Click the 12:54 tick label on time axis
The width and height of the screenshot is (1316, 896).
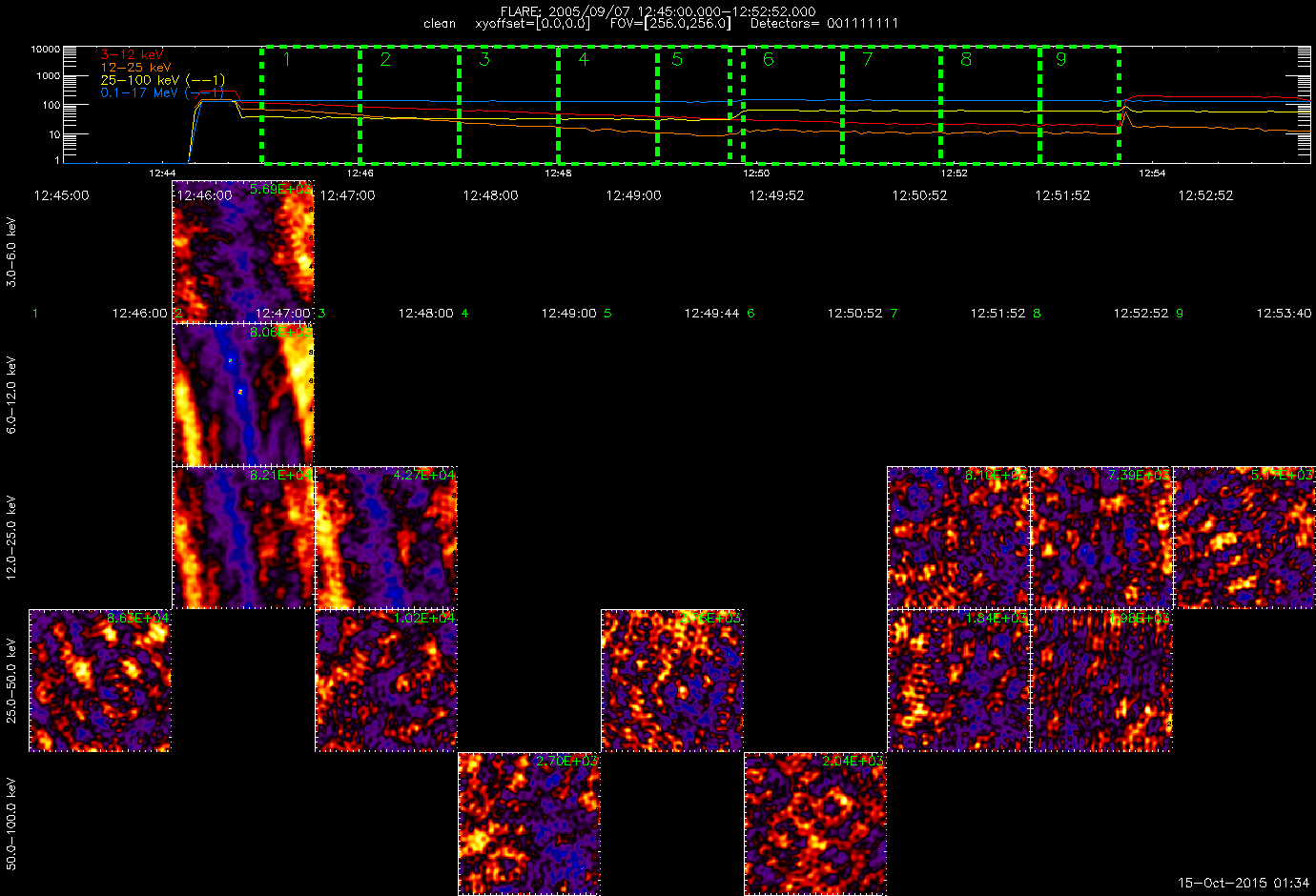point(1152,173)
